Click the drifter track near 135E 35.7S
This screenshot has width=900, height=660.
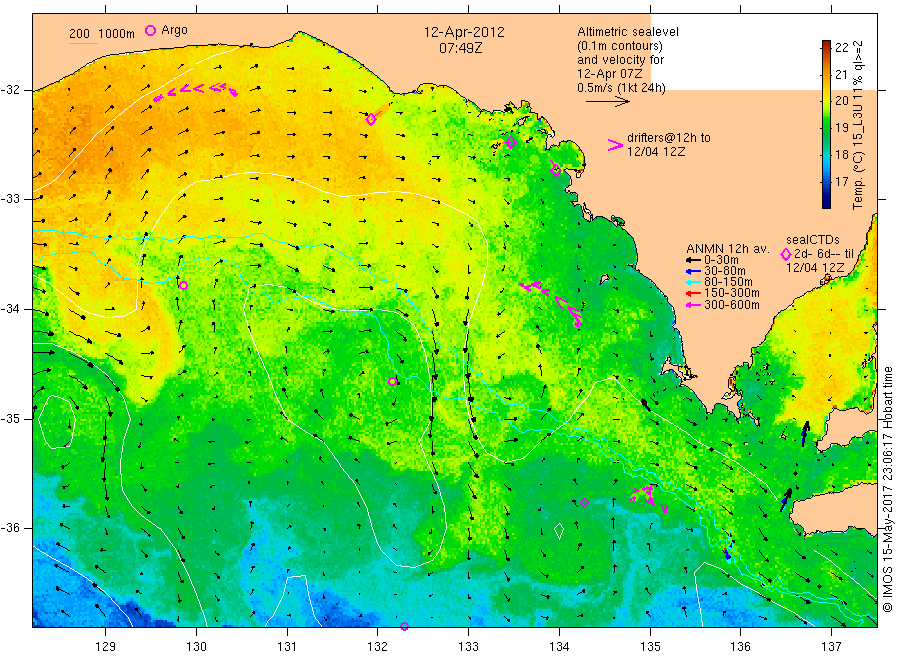(649, 498)
